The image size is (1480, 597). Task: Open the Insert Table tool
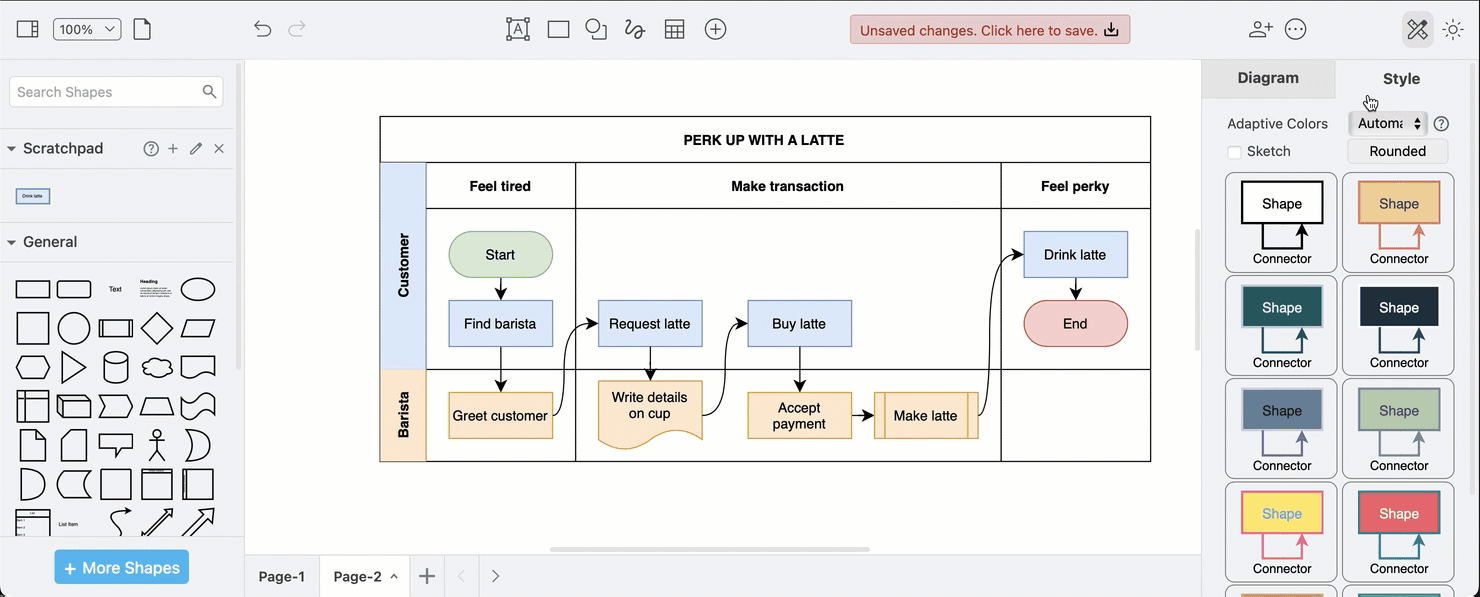pos(674,29)
